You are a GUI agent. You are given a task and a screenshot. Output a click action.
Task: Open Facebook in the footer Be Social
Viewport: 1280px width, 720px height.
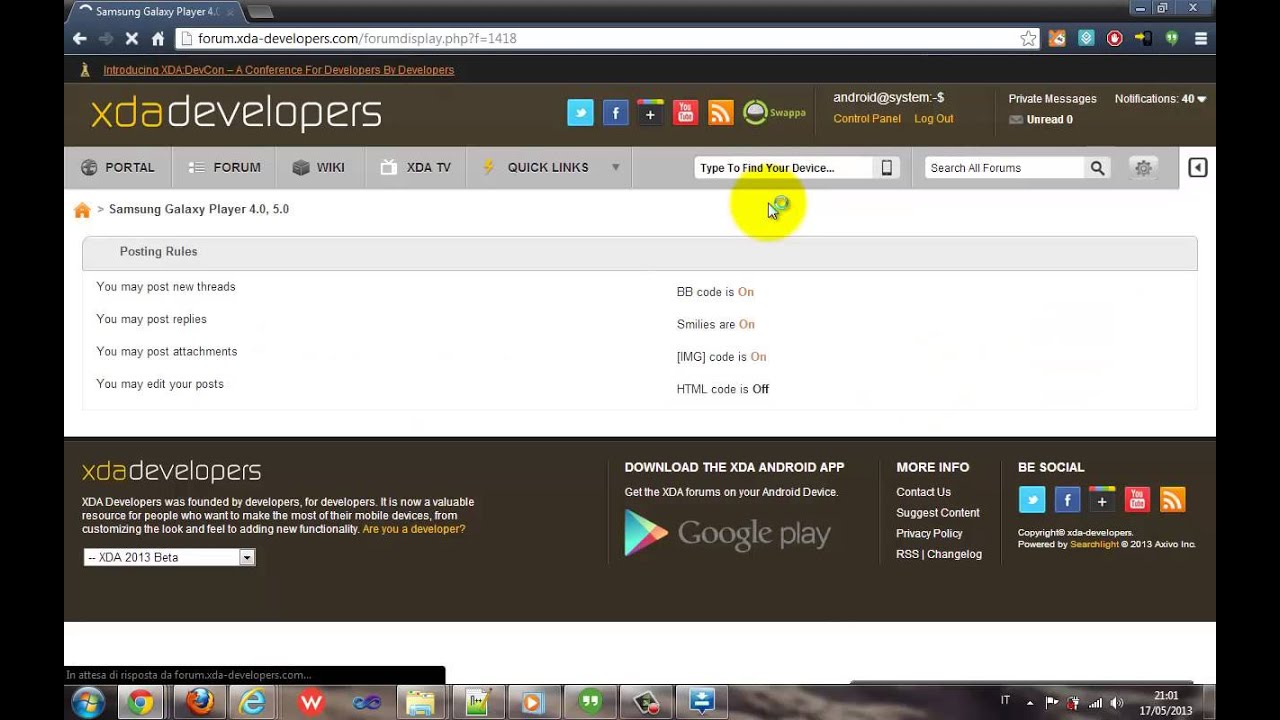click(x=1067, y=499)
